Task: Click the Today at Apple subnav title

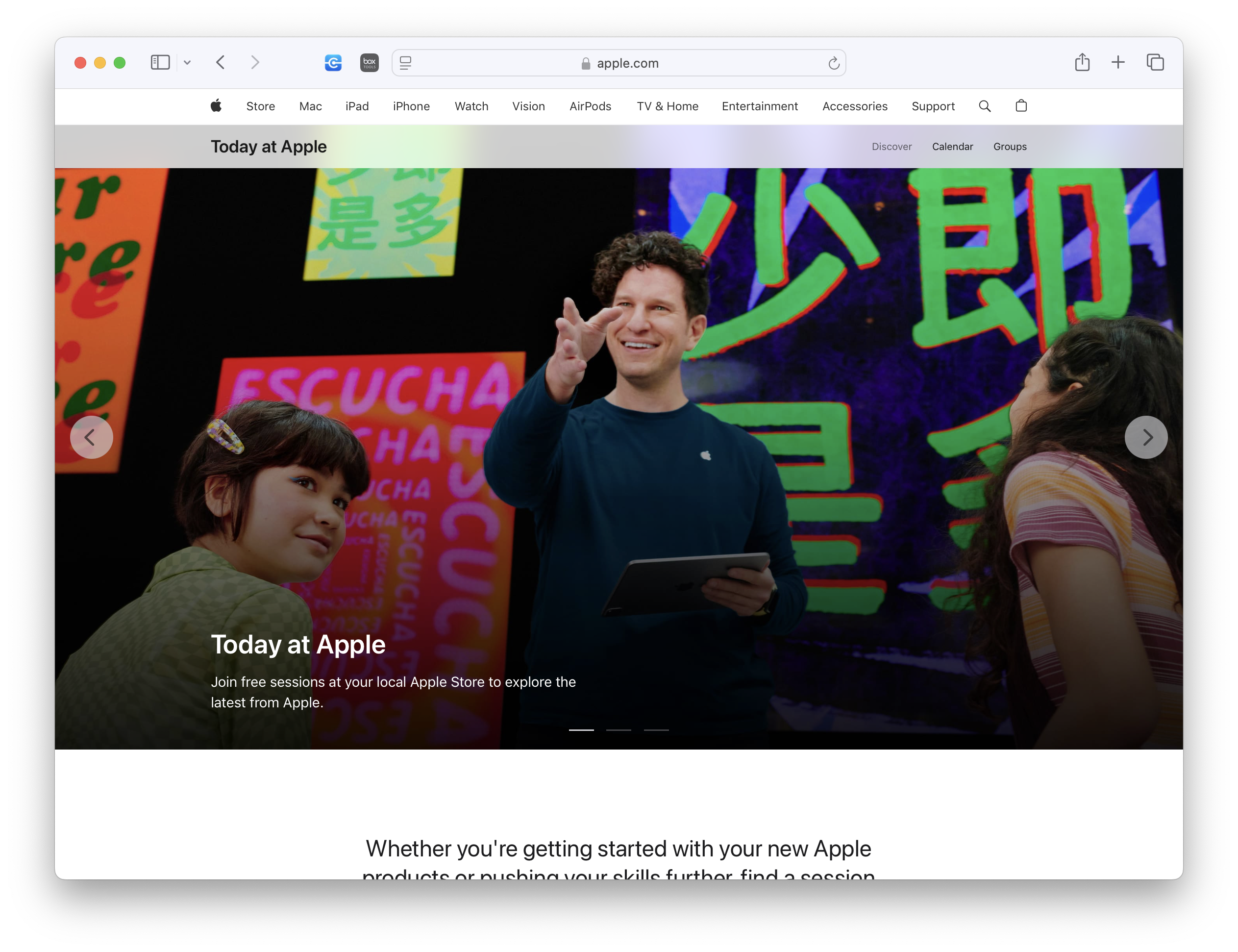Action: [269, 147]
